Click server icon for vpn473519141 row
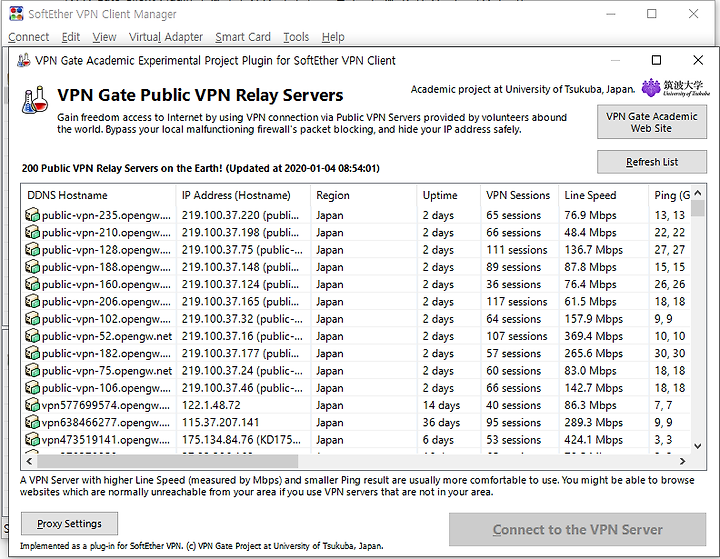Viewport: 720px width, 559px height. pos(32,440)
